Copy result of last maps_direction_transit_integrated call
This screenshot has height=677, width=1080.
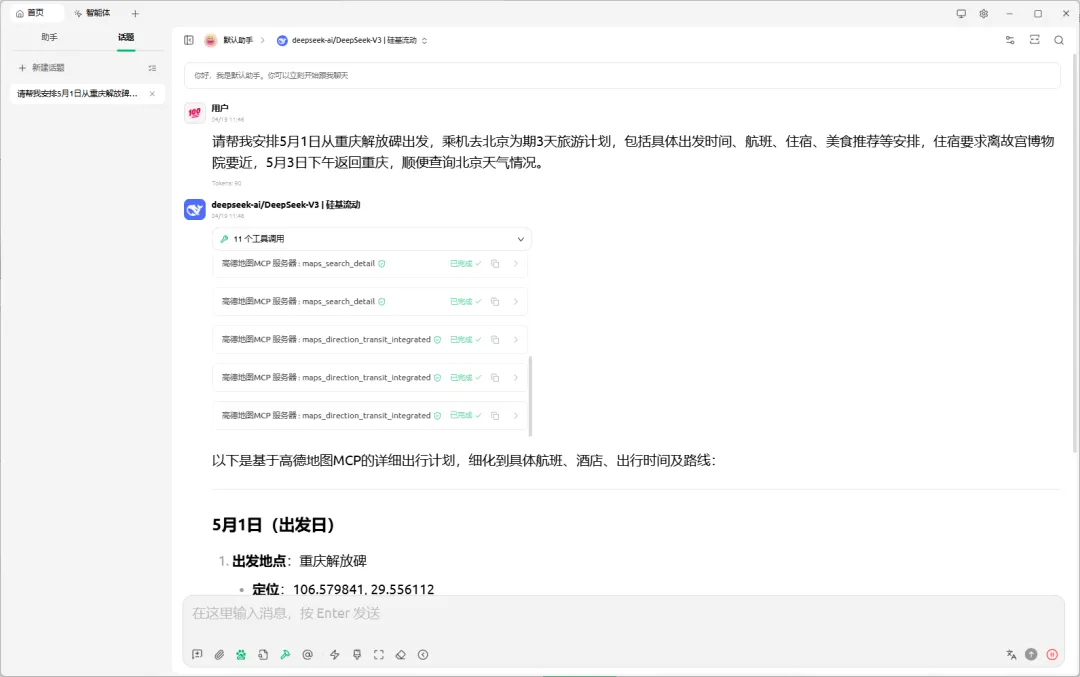495,415
